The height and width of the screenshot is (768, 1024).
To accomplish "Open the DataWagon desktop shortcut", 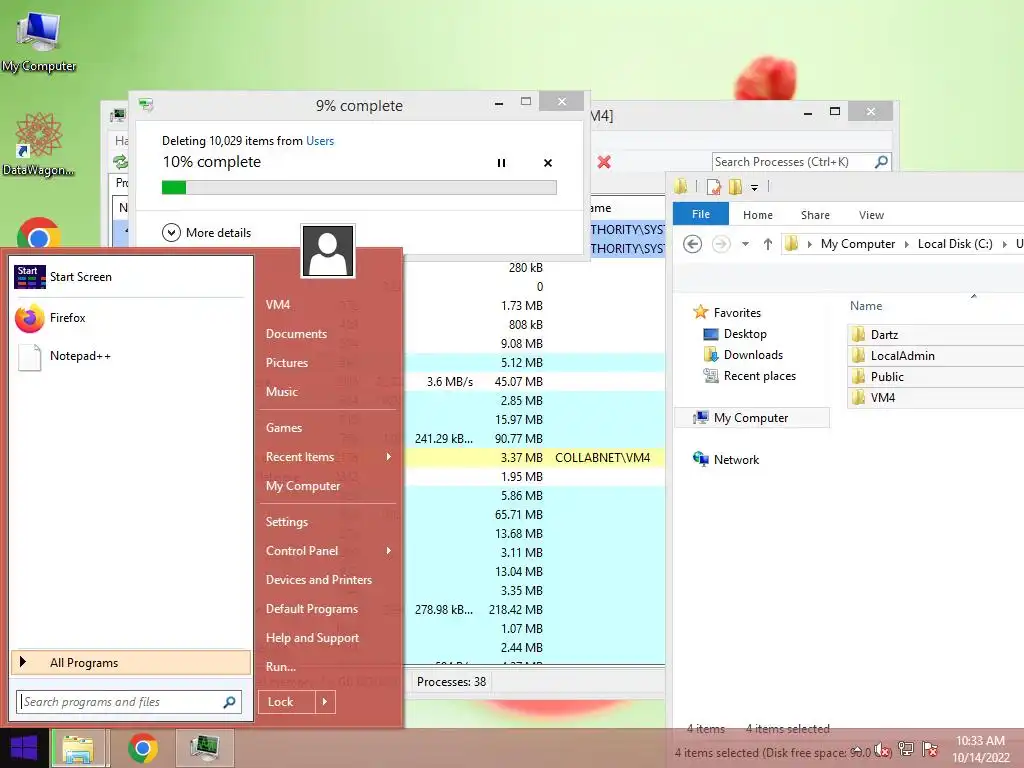I will (x=38, y=144).
